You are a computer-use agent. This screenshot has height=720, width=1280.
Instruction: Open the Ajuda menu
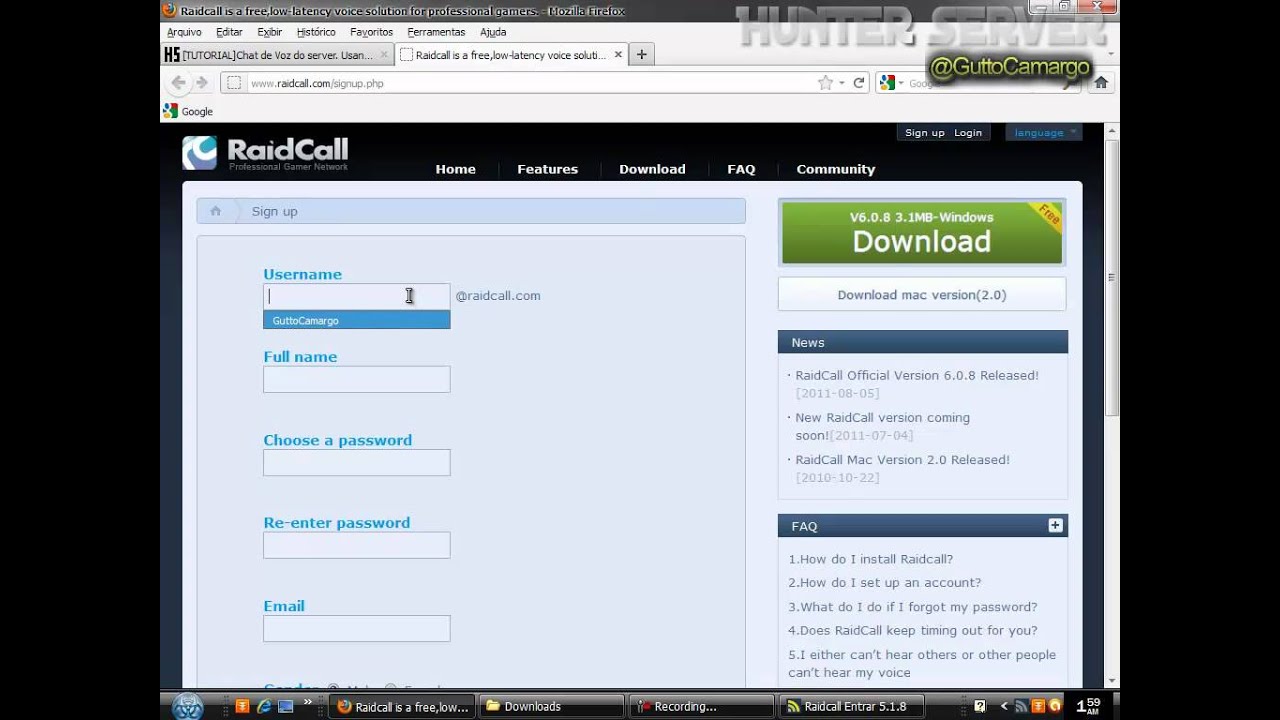click(x=493, y=32)
